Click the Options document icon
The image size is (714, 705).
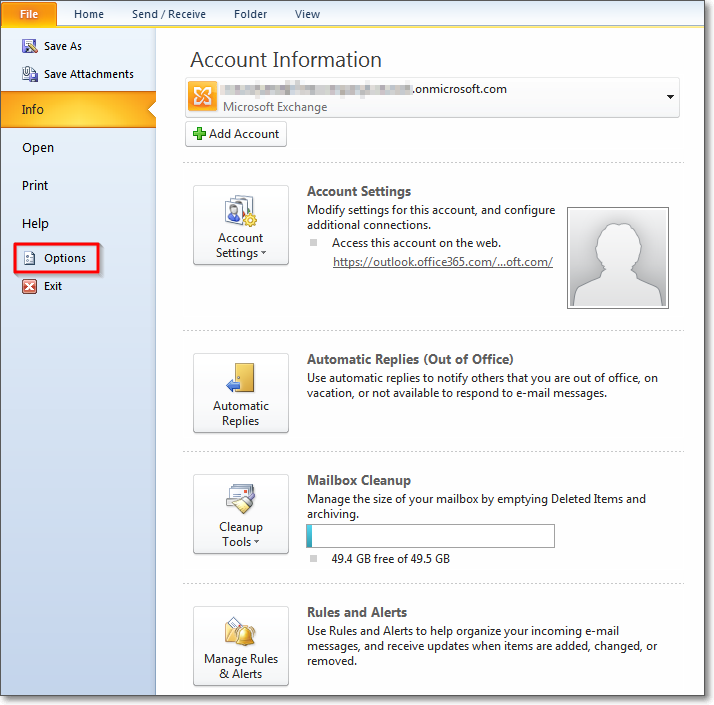tap(30, 258)
